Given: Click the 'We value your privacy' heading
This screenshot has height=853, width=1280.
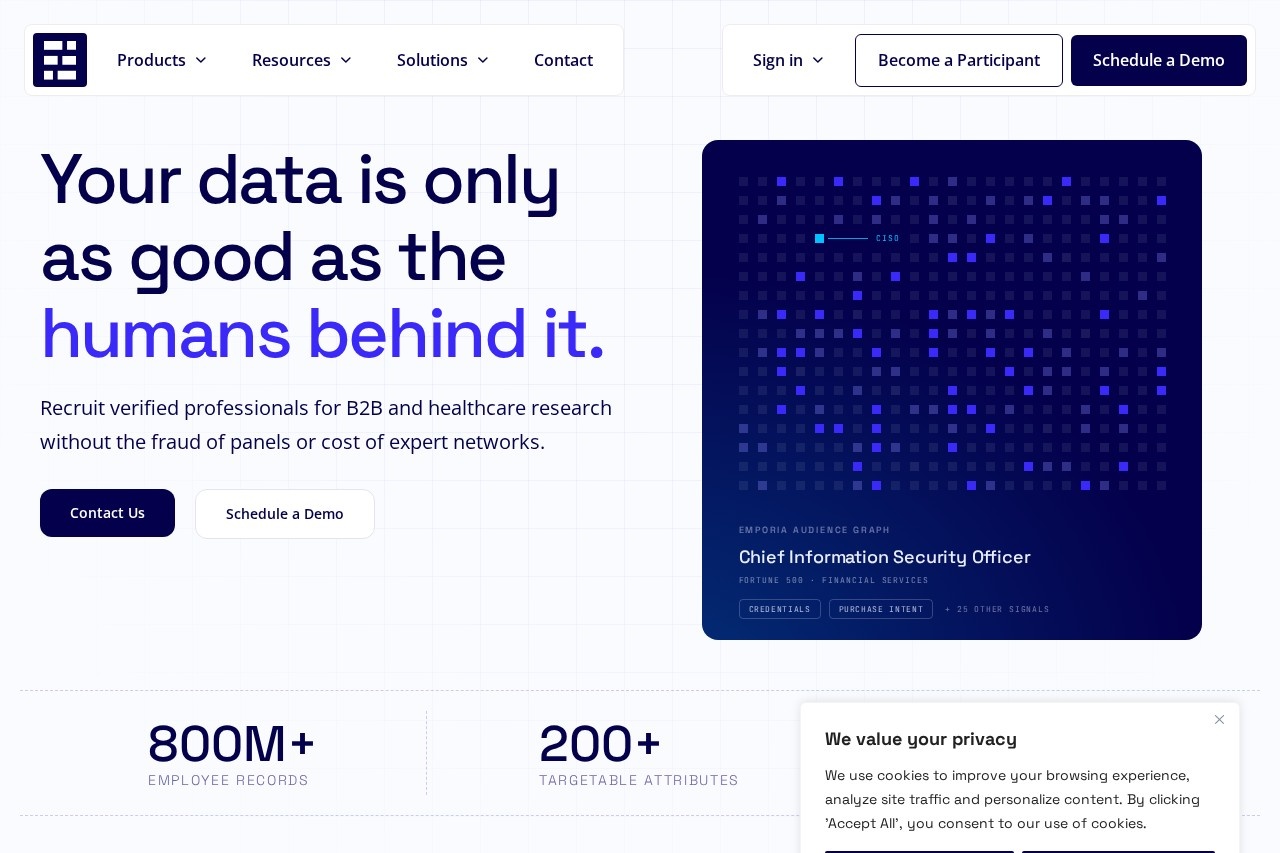Looking at the screenshot, I should point(921,739).
